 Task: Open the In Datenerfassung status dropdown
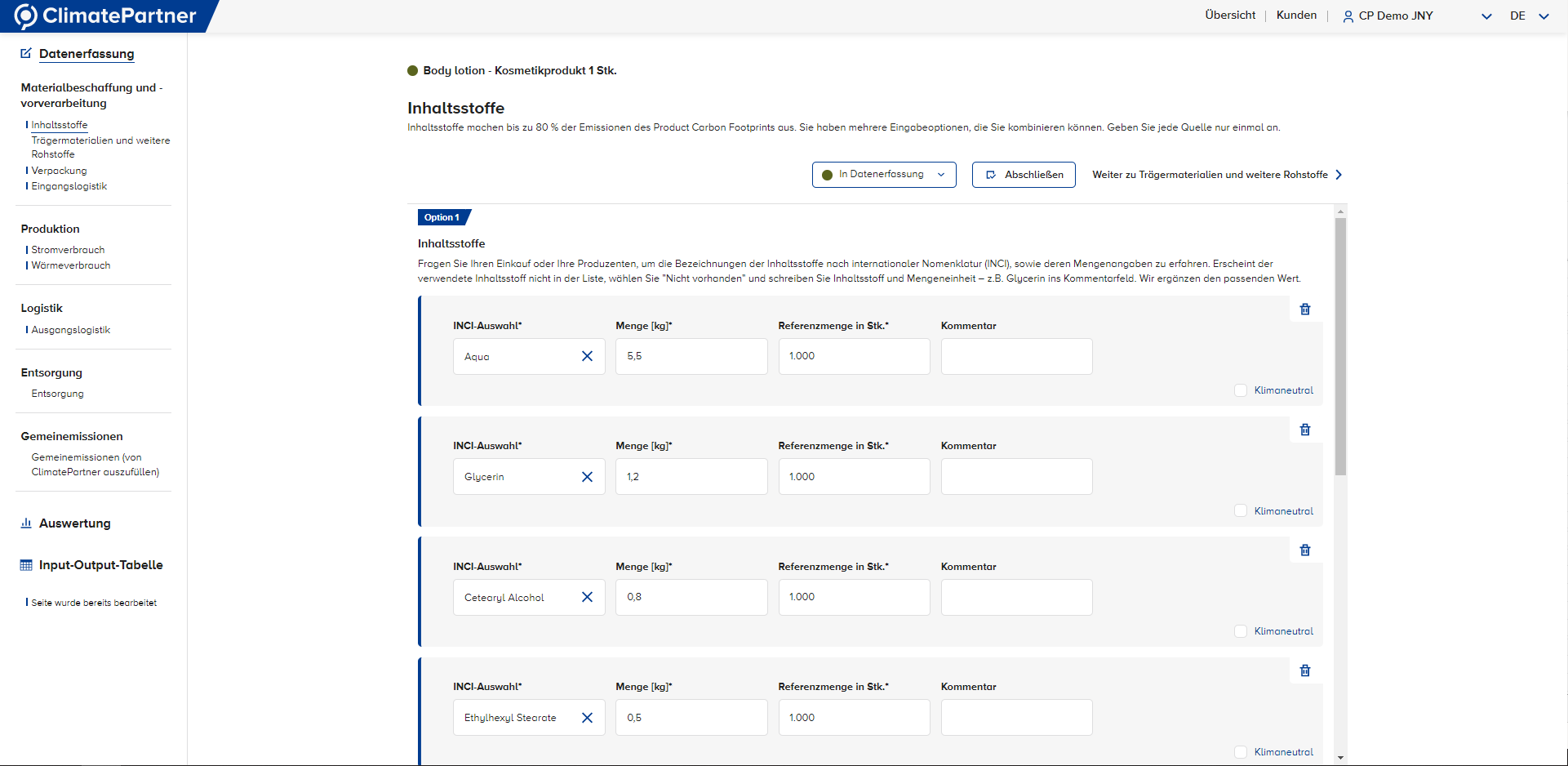883,175
